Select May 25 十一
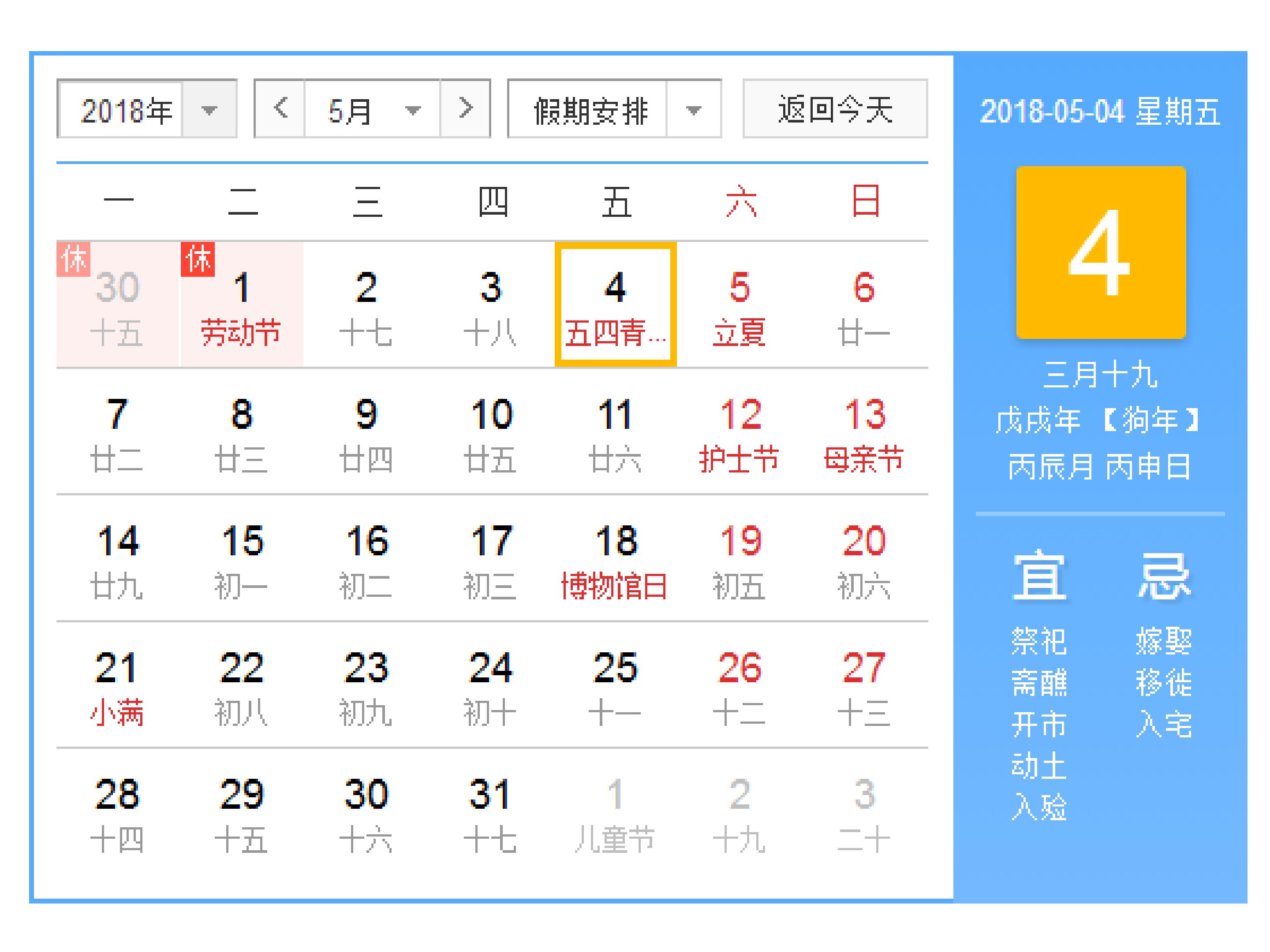Image resolution: width=1270 pixels, height=952 pixels. click(x=616, y=685)
